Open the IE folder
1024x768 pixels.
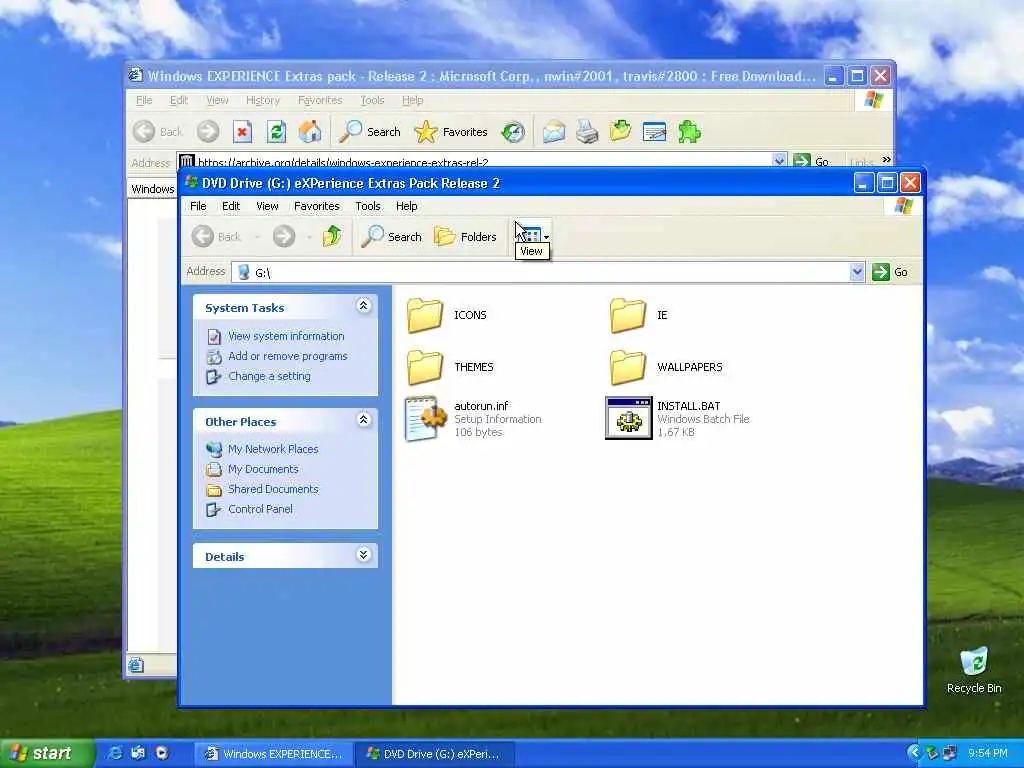click(x=628, y=315)
